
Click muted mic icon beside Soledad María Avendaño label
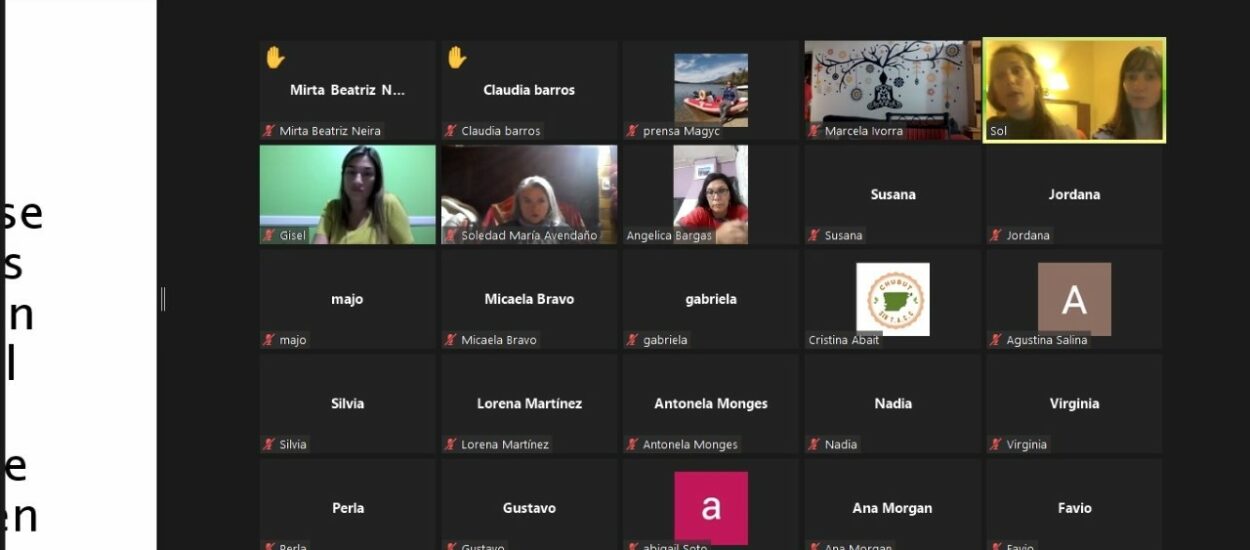pyautogui.click(x=451, y=236)
